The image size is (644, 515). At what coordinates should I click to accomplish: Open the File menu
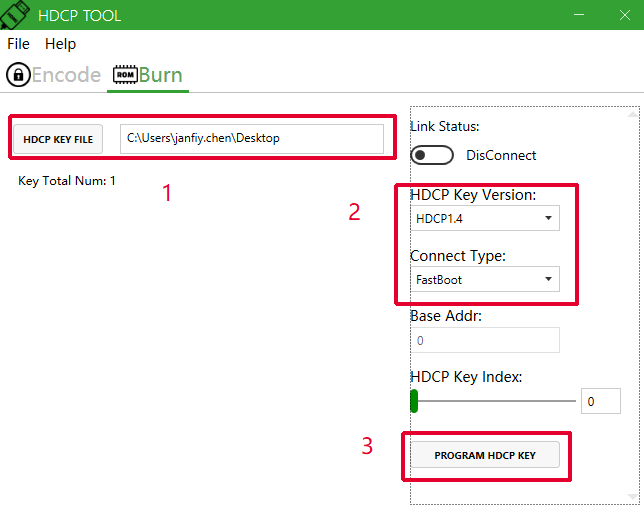pos(18,44)
